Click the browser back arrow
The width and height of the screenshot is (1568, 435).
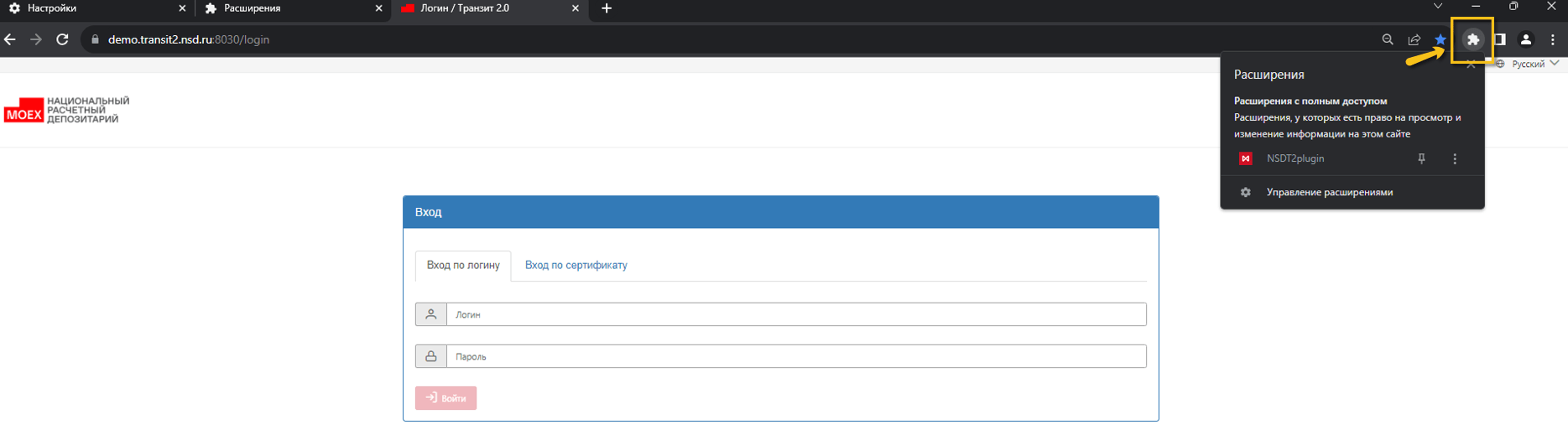coord(10,39)
